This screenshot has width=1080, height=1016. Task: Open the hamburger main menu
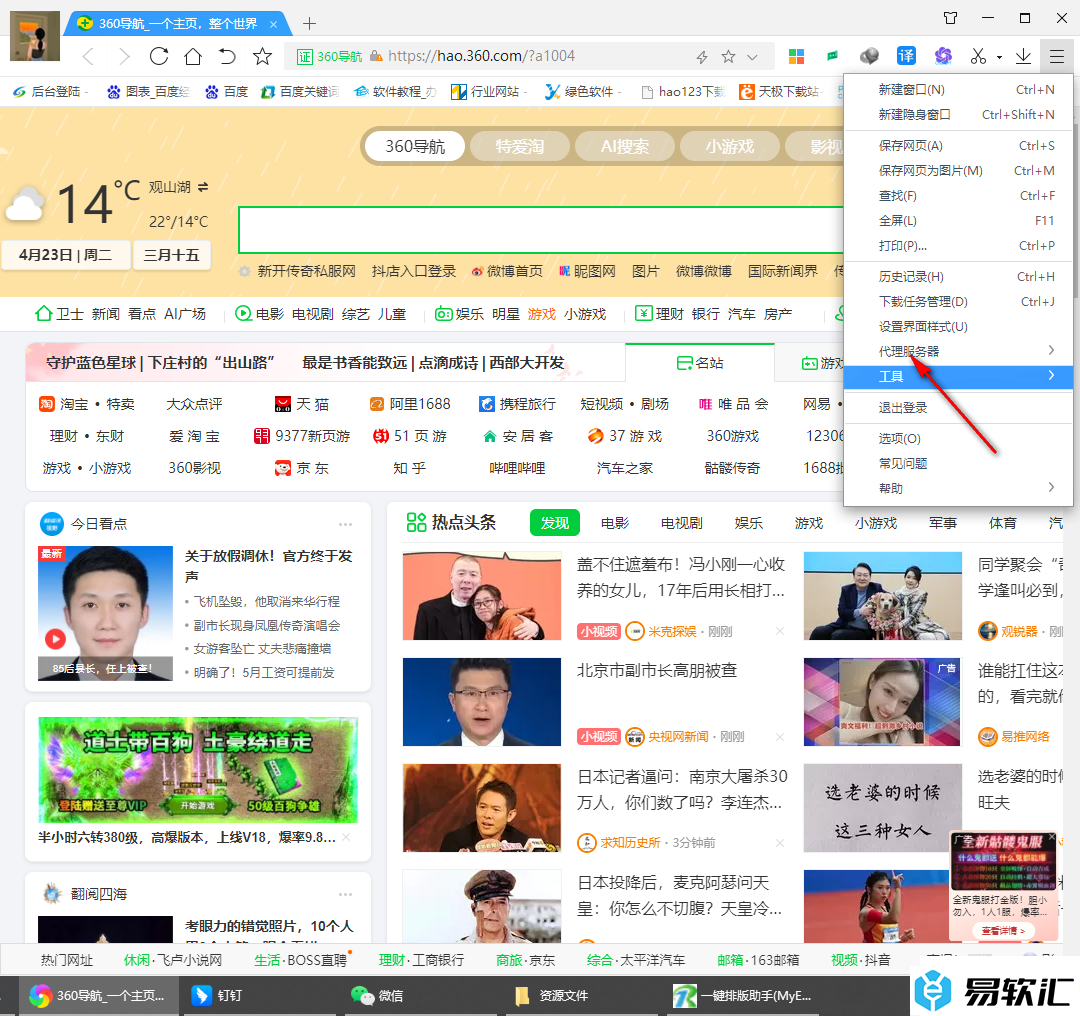coord(1057,56)
